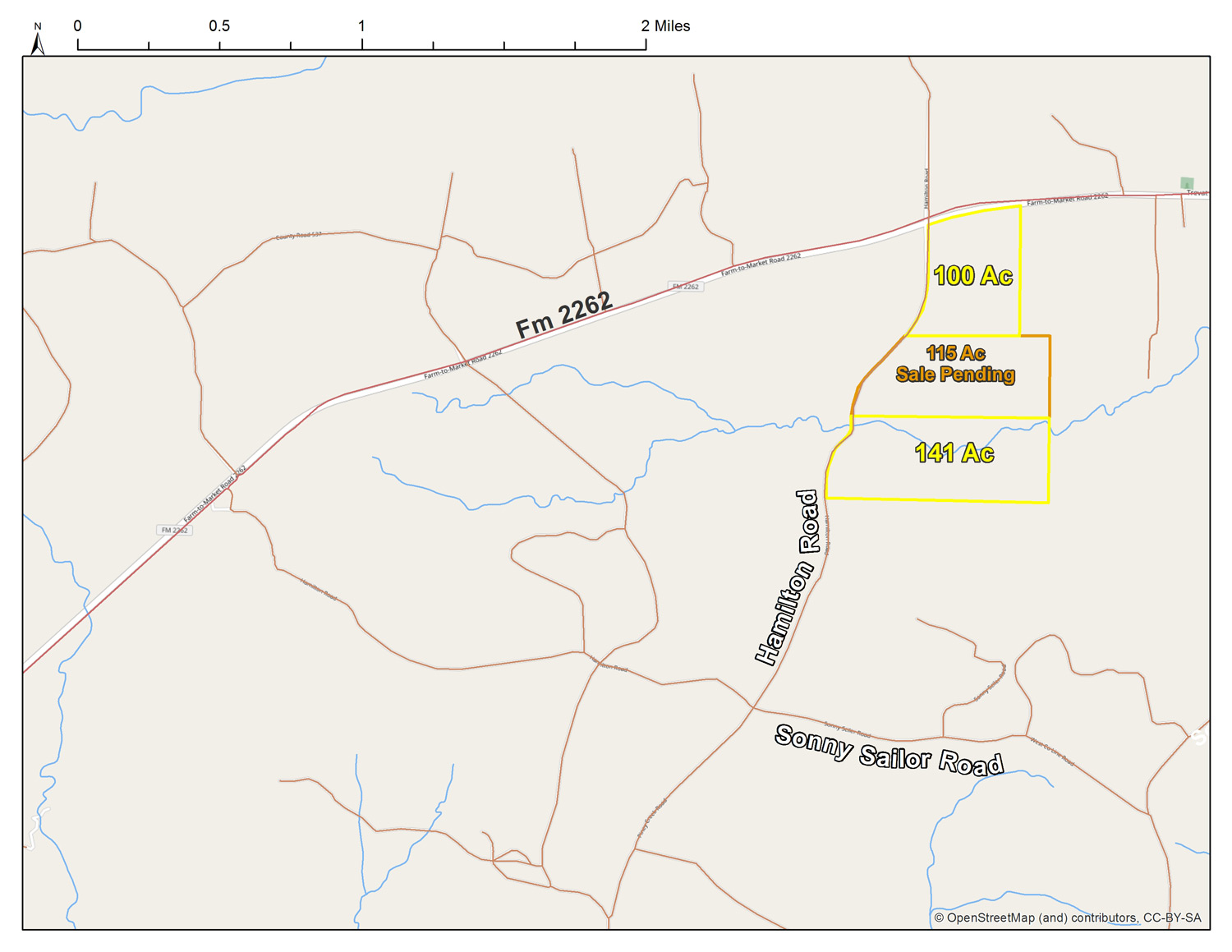Viewport: 1232px width, 952px height.
Task: Click the Trevat place label at right edge
Action: [x=1197, y=193]
